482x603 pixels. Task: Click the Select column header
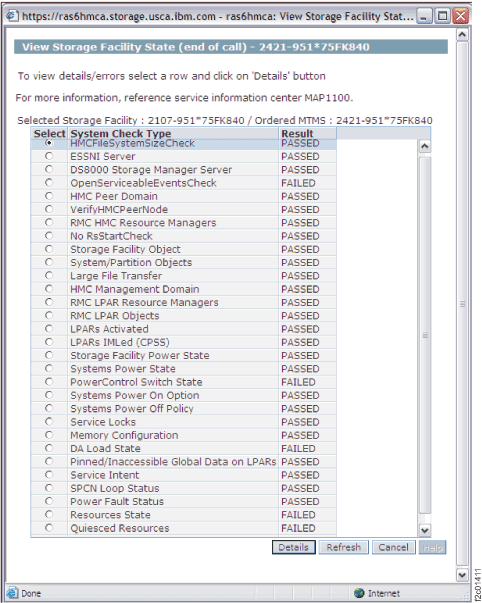click(x=49, y=133)
